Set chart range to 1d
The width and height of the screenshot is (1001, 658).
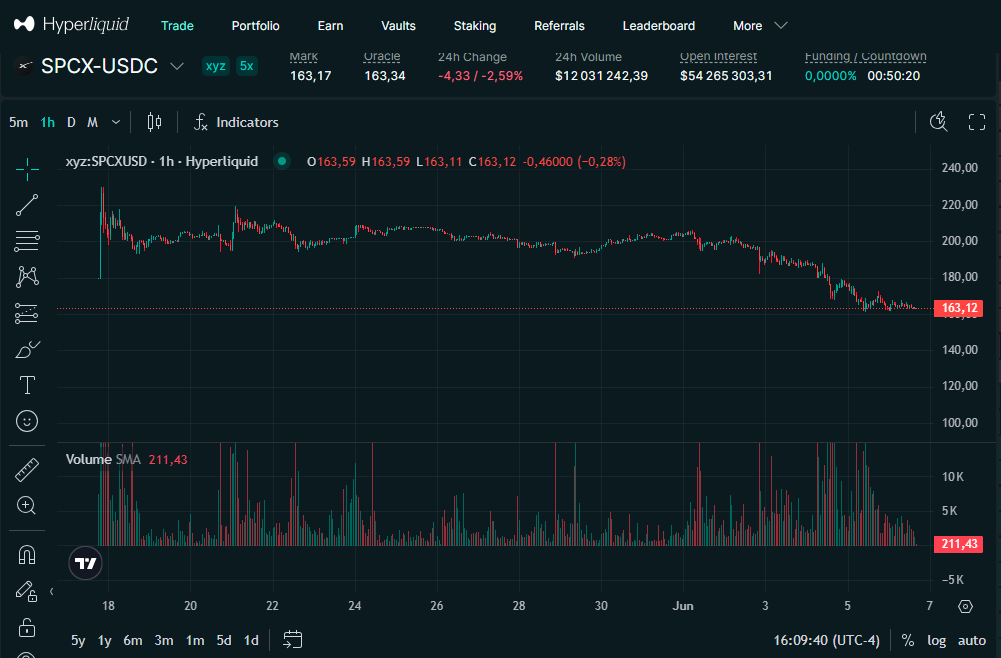point(252,640)
